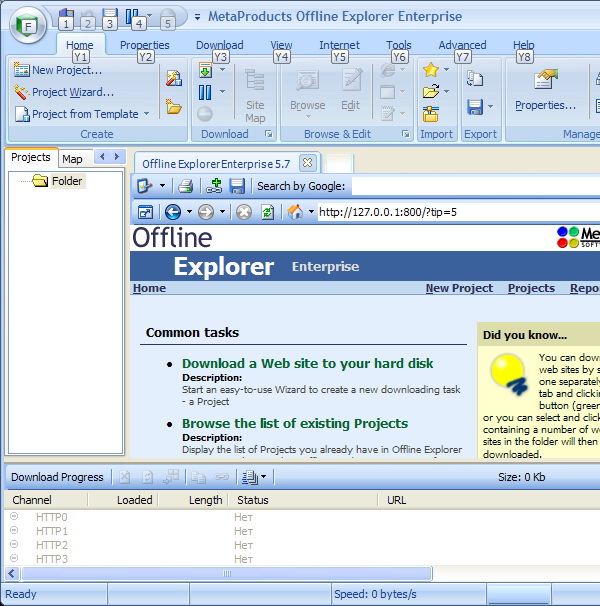Open the Help ribbon tab
Image resolution: width=600 pixels, height=606 pixels.
pos(523,45)
